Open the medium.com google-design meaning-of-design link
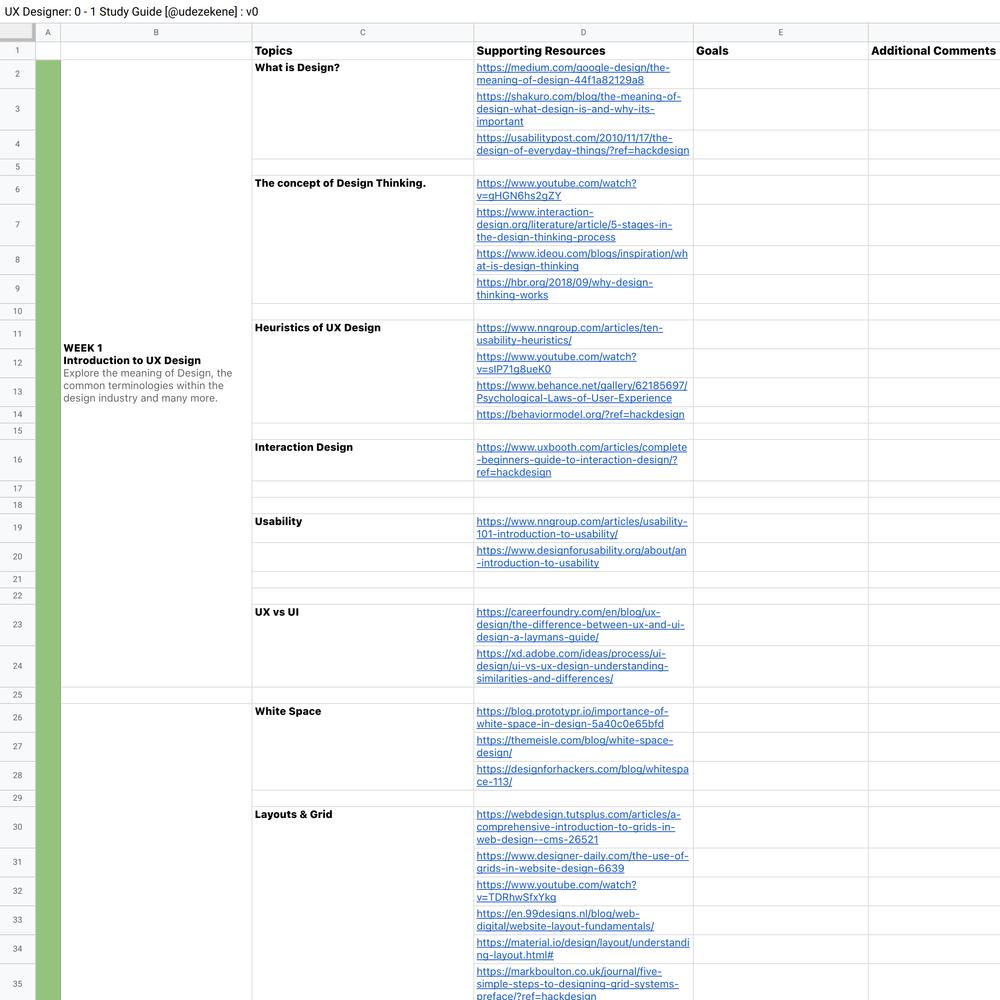The image size is (1000, 1000). click(x=573, y=74)
